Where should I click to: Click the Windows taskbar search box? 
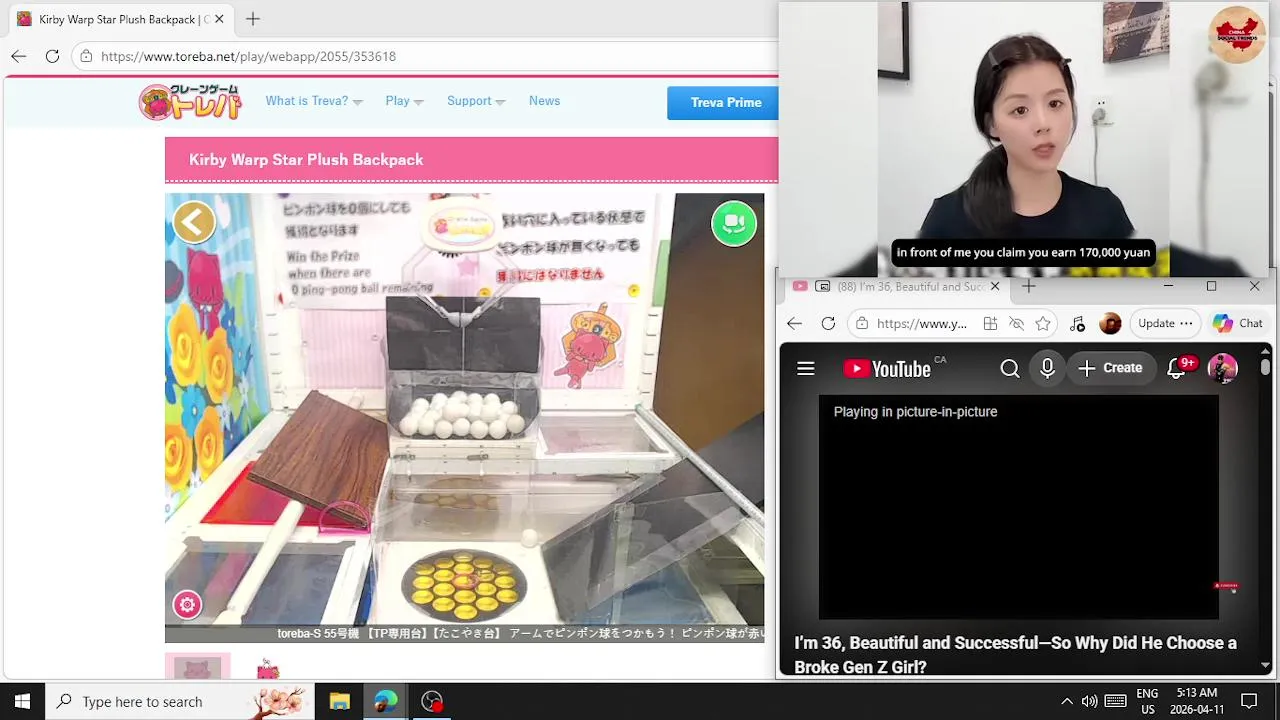180,701
